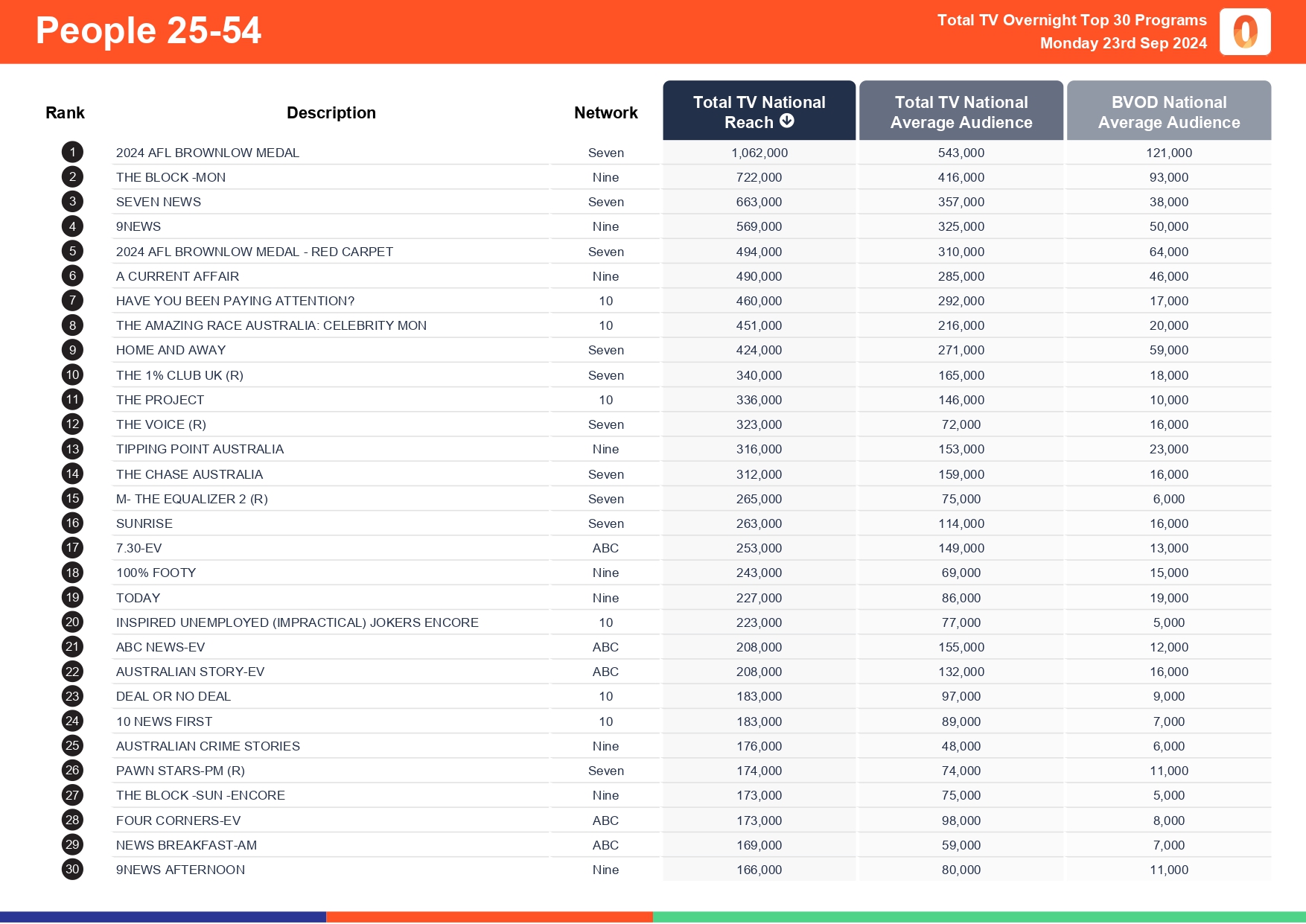Select the Description column header

coord(331,112)
